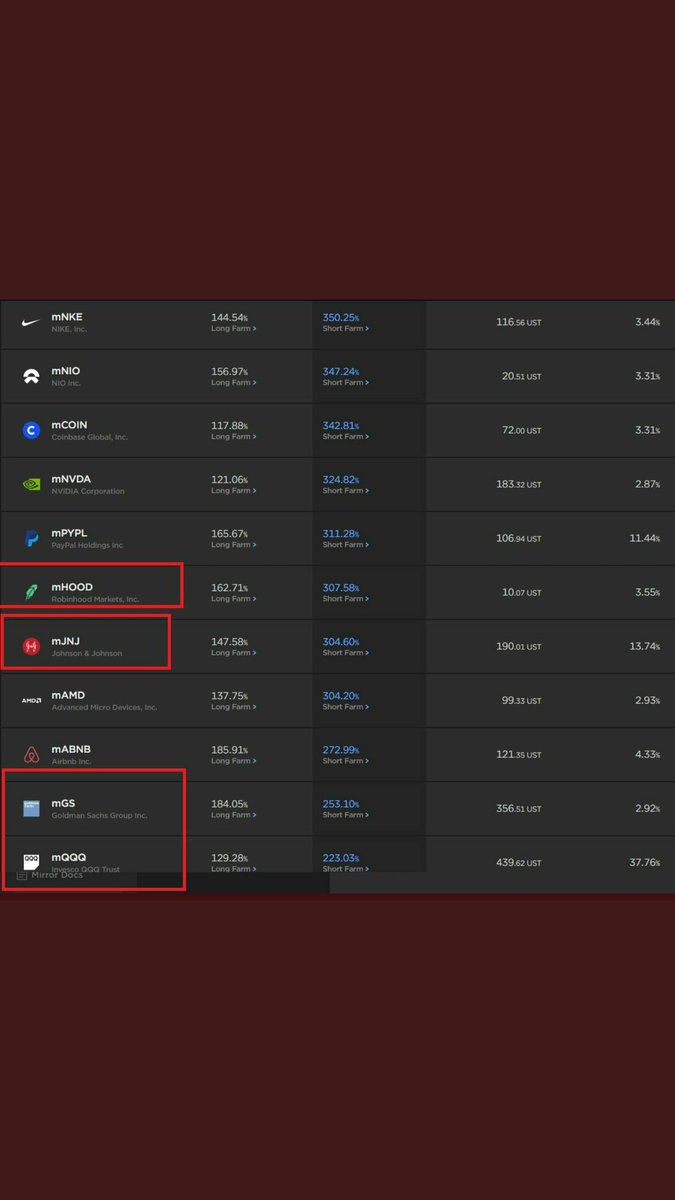Open the Short Farm link for mGS
The image size is (675, 1200).
(x=345, y=815)
